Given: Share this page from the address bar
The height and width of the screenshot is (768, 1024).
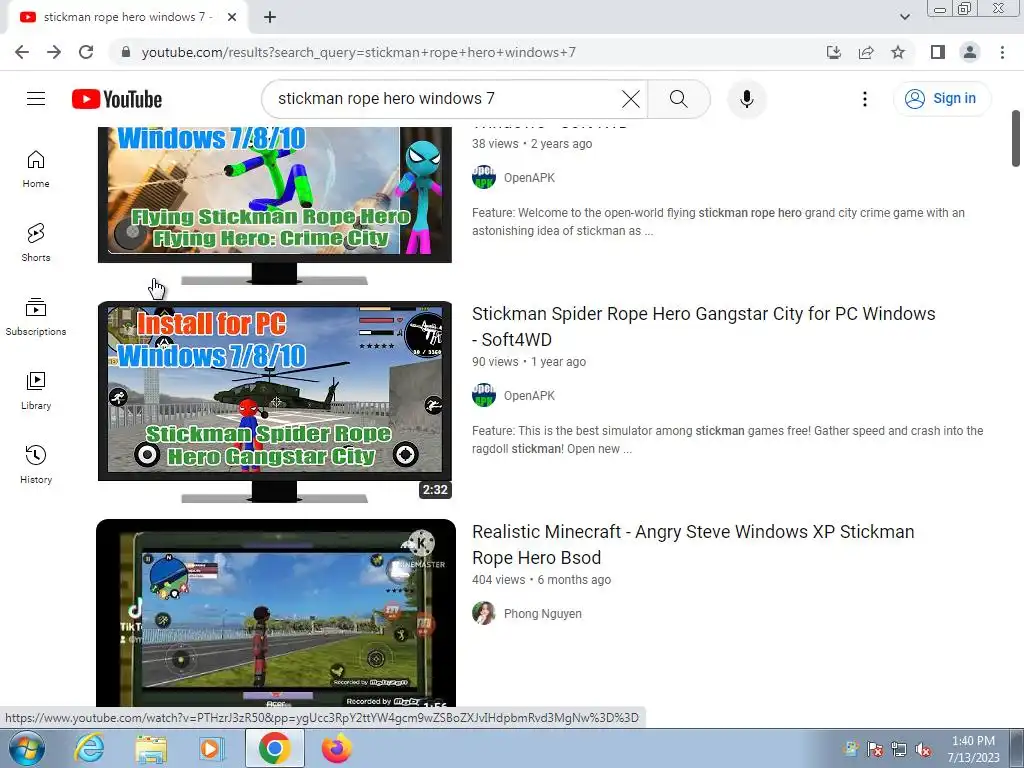Looking at the screenshot, I should click(866, 52).
